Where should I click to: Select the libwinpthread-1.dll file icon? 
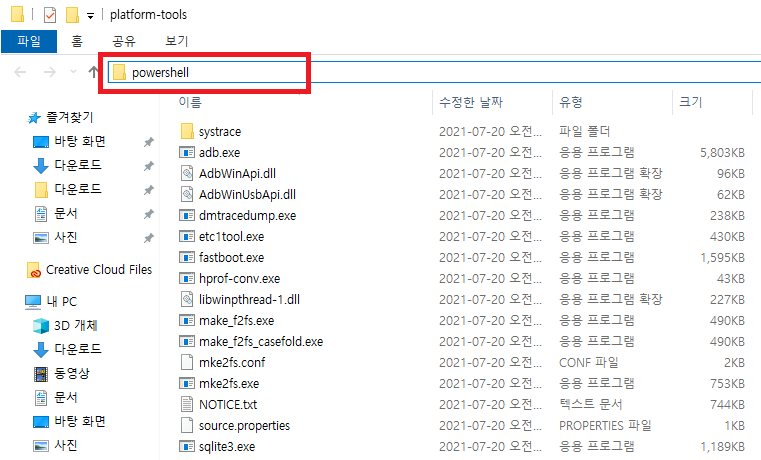[x=187, y=299]
